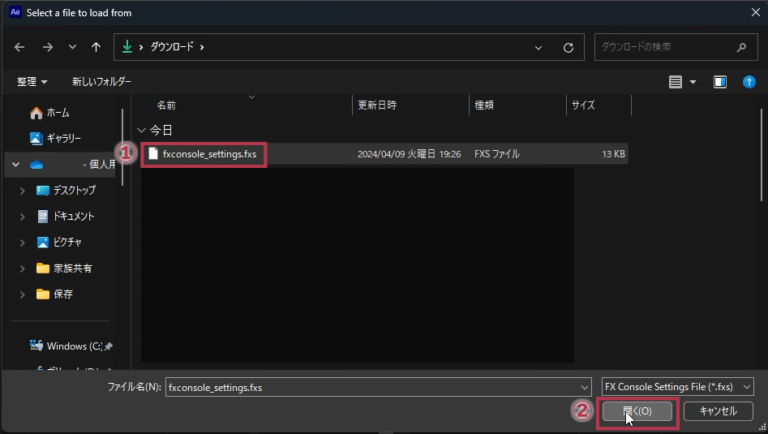Image resolution: width=768 pixels, height=434 pixels.
Task: Click the fxconsole_settings.fxs file icon
Action: tap(153, 154)
